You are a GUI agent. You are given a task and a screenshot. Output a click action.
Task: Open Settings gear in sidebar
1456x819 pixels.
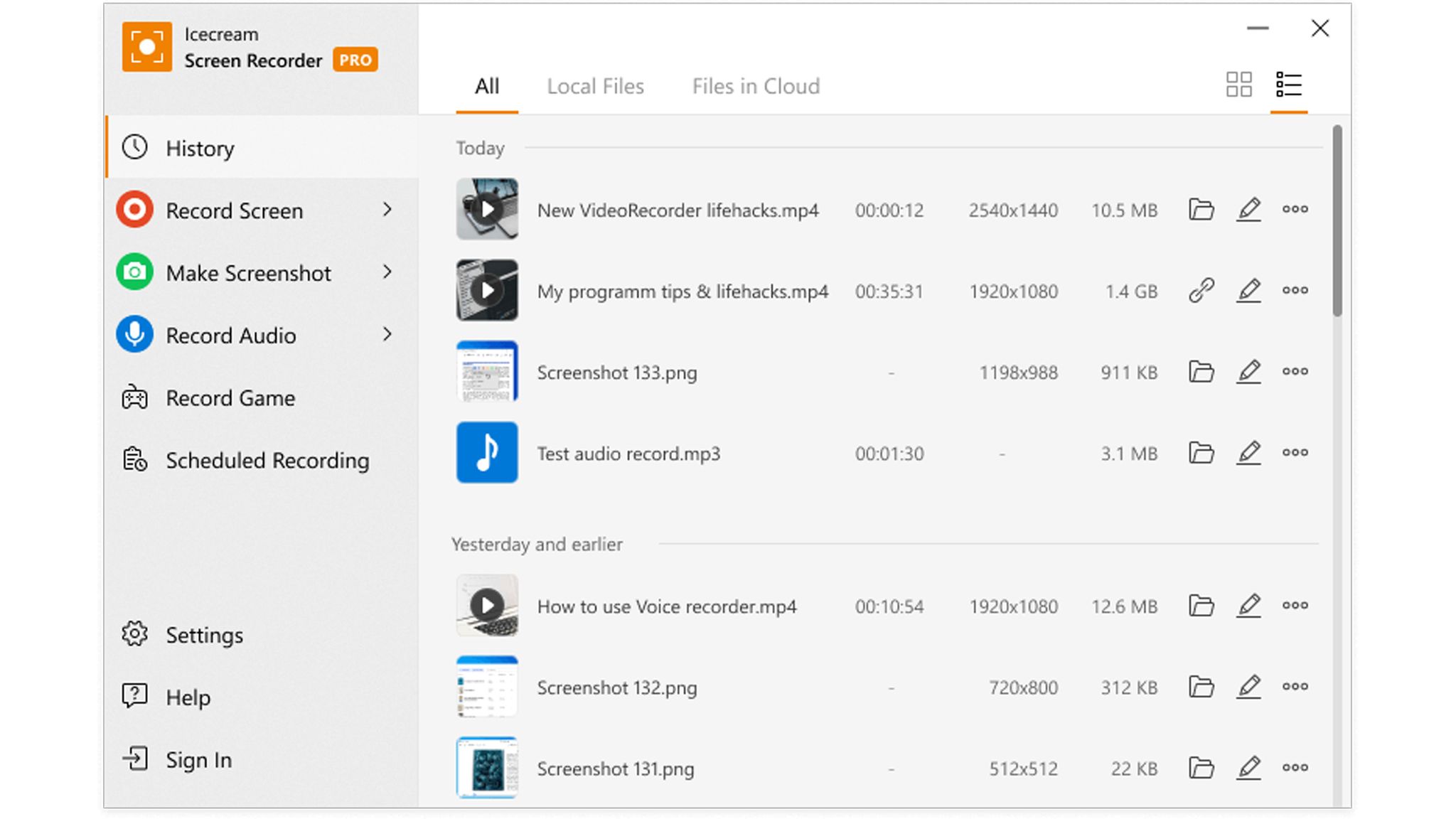134,634
